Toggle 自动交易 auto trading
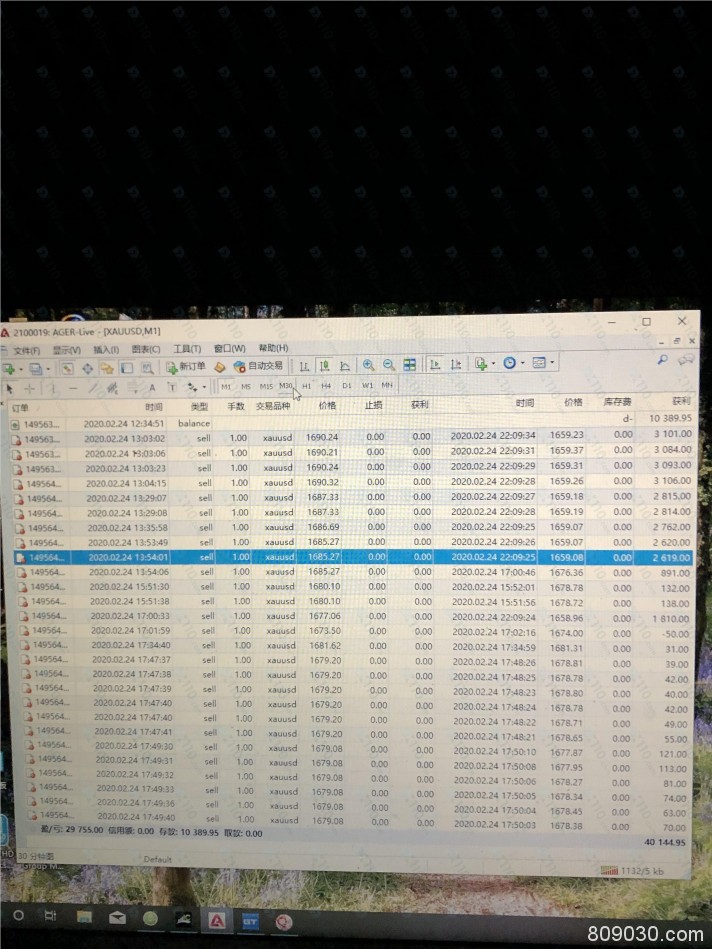Image resolution: width=712 pixels, height=949 pixels. pos(258,366)
